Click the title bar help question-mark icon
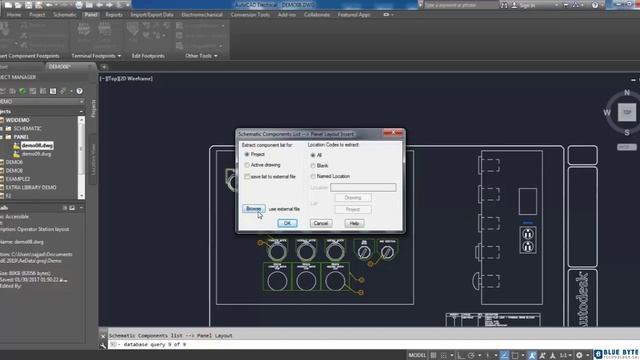Screen dimensions: 640x360 595,5
